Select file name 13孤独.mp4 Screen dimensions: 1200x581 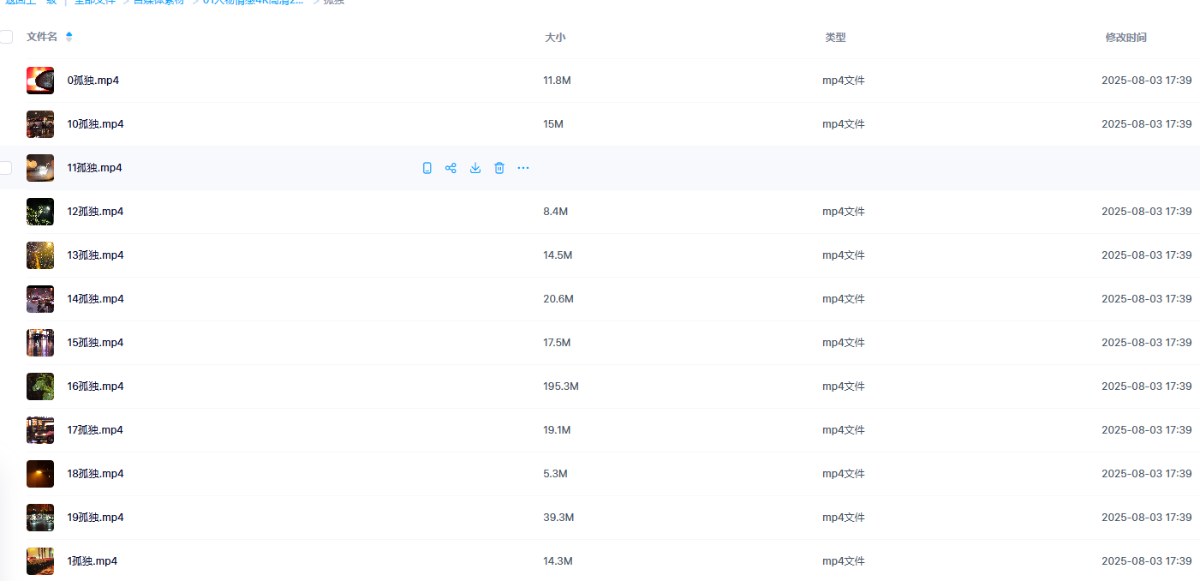tap(95, 255)
